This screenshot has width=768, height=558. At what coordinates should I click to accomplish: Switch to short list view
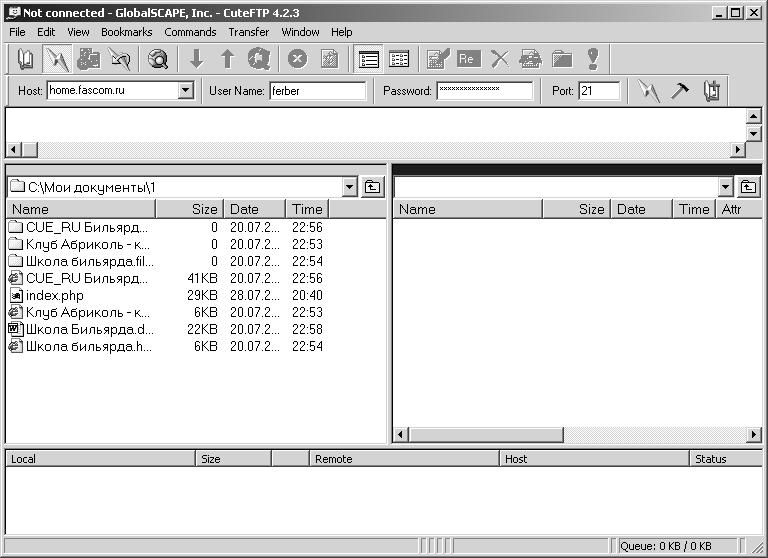368,59
